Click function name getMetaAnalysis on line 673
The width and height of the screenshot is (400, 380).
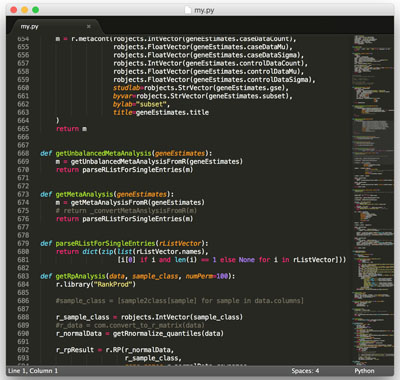tap(85, 194)
